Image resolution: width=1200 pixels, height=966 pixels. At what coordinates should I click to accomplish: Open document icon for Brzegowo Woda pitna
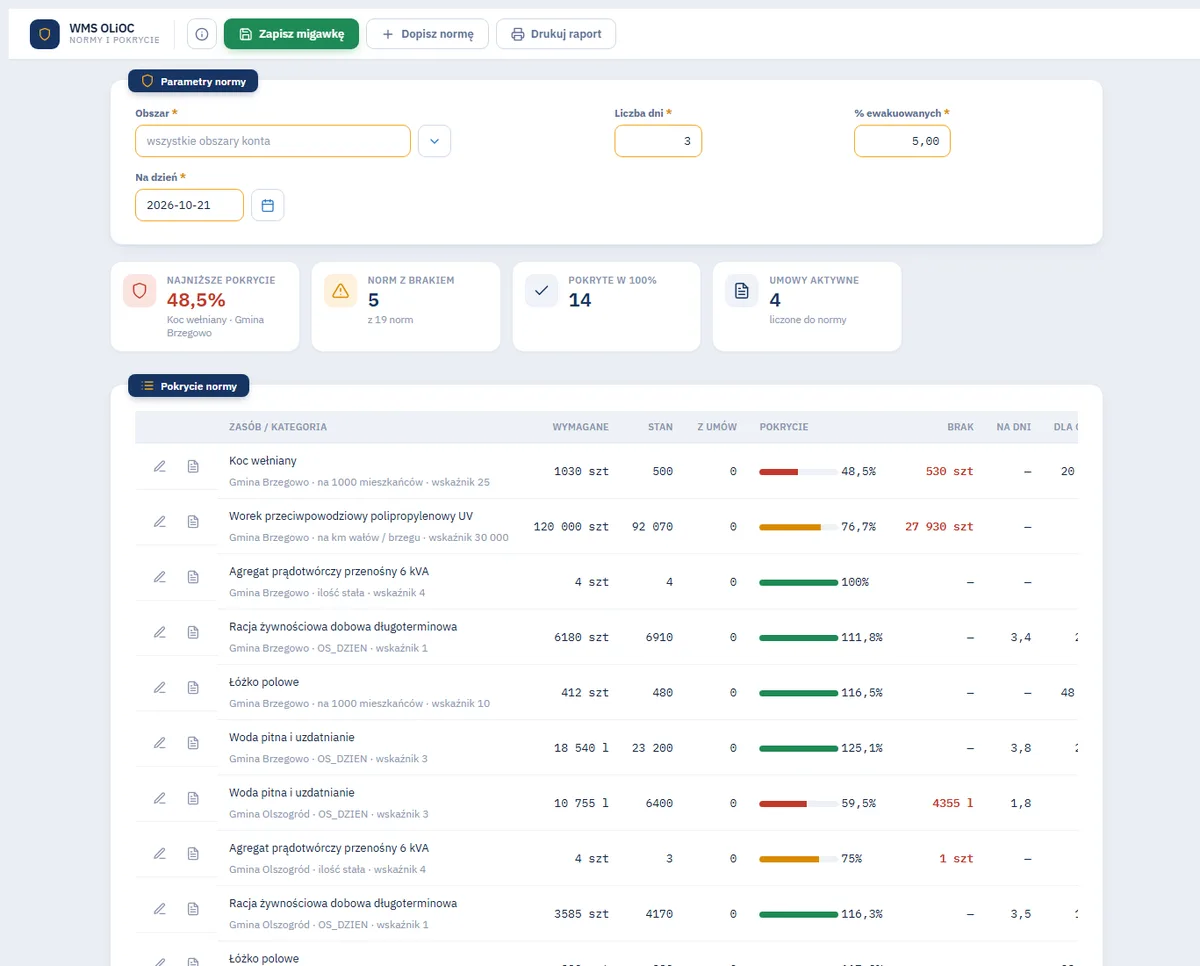(x=193, y=743)
